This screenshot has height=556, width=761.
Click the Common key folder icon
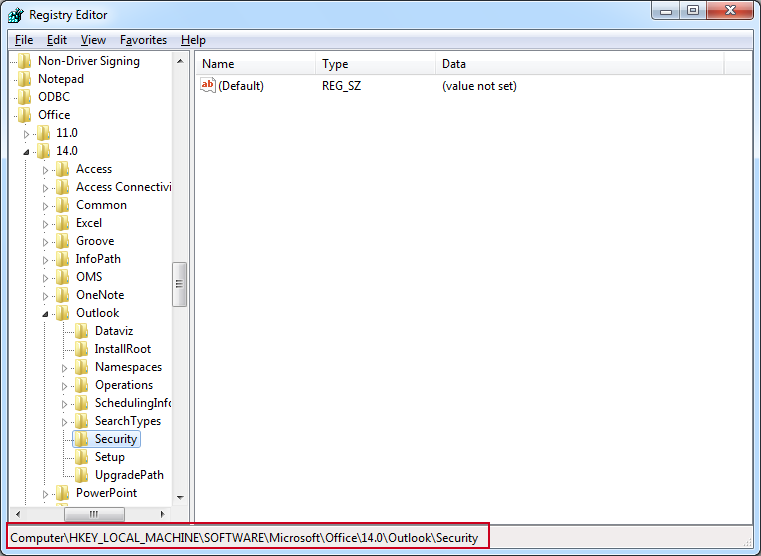point(63,205)
